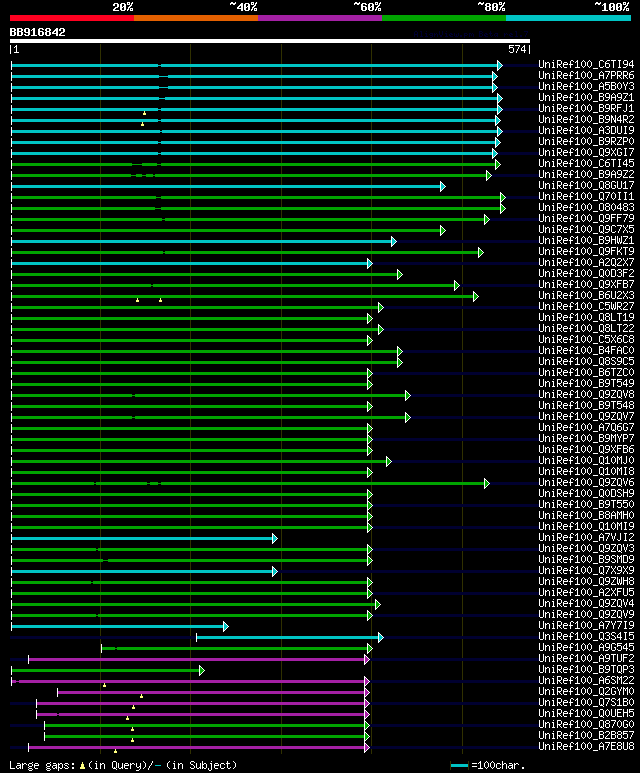Select hit label UniRef100_C6TI45
Viewport: 640px width, 773px height.
click(x=586, y=163)
